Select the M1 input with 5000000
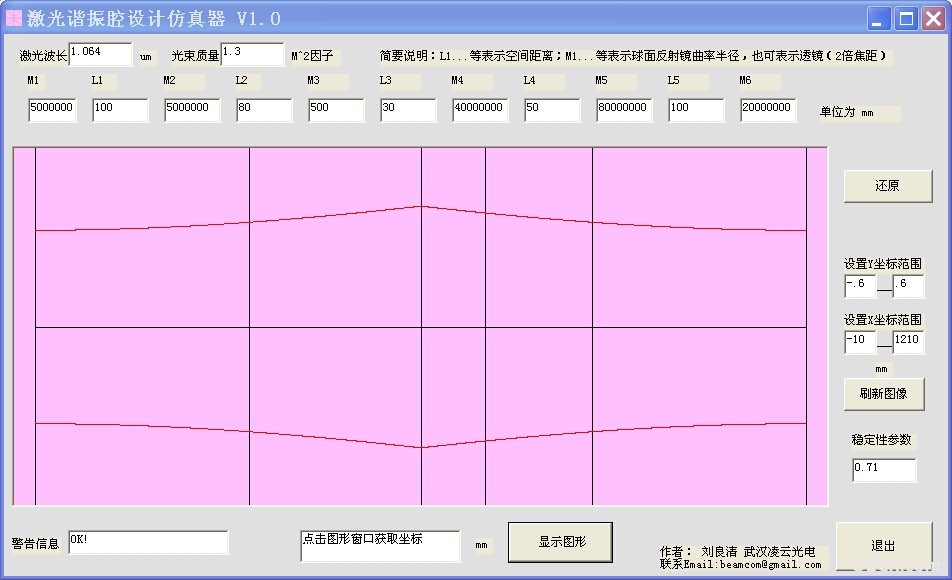Image resolution: width=952 pixels, height=580 pixels. [x=52, y=110]
